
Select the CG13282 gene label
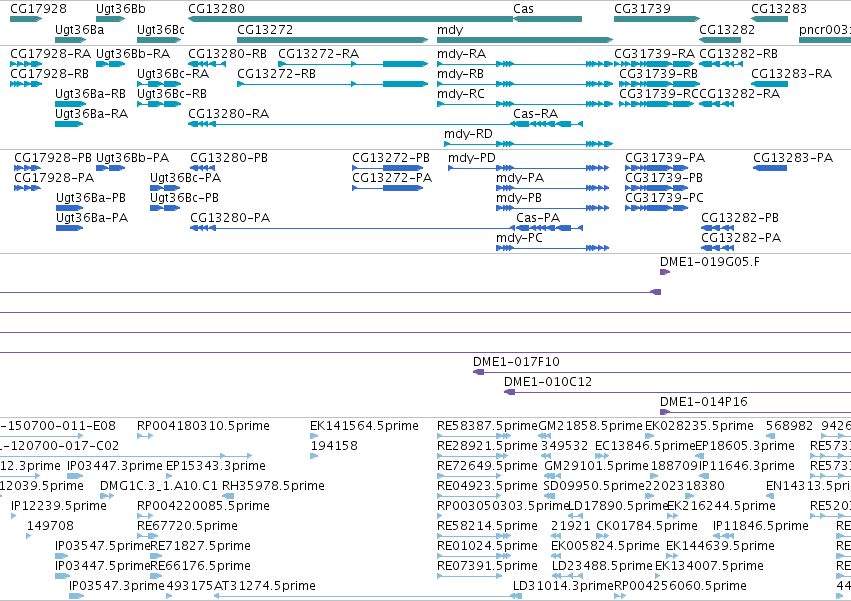point(727,29)
